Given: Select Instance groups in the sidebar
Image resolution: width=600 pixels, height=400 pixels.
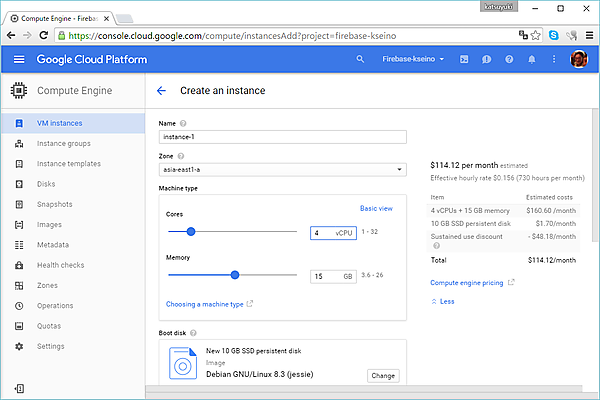Looking at the screenshot, I should pyautogui.click(x=63, y=144).
